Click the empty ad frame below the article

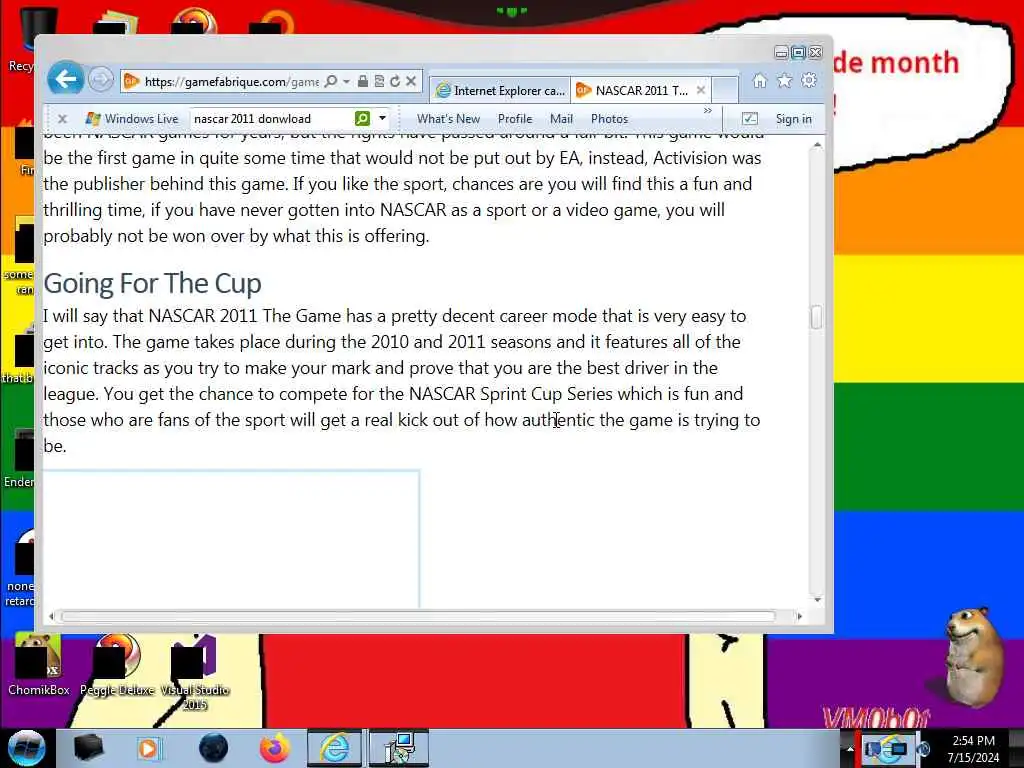(231, 539)
